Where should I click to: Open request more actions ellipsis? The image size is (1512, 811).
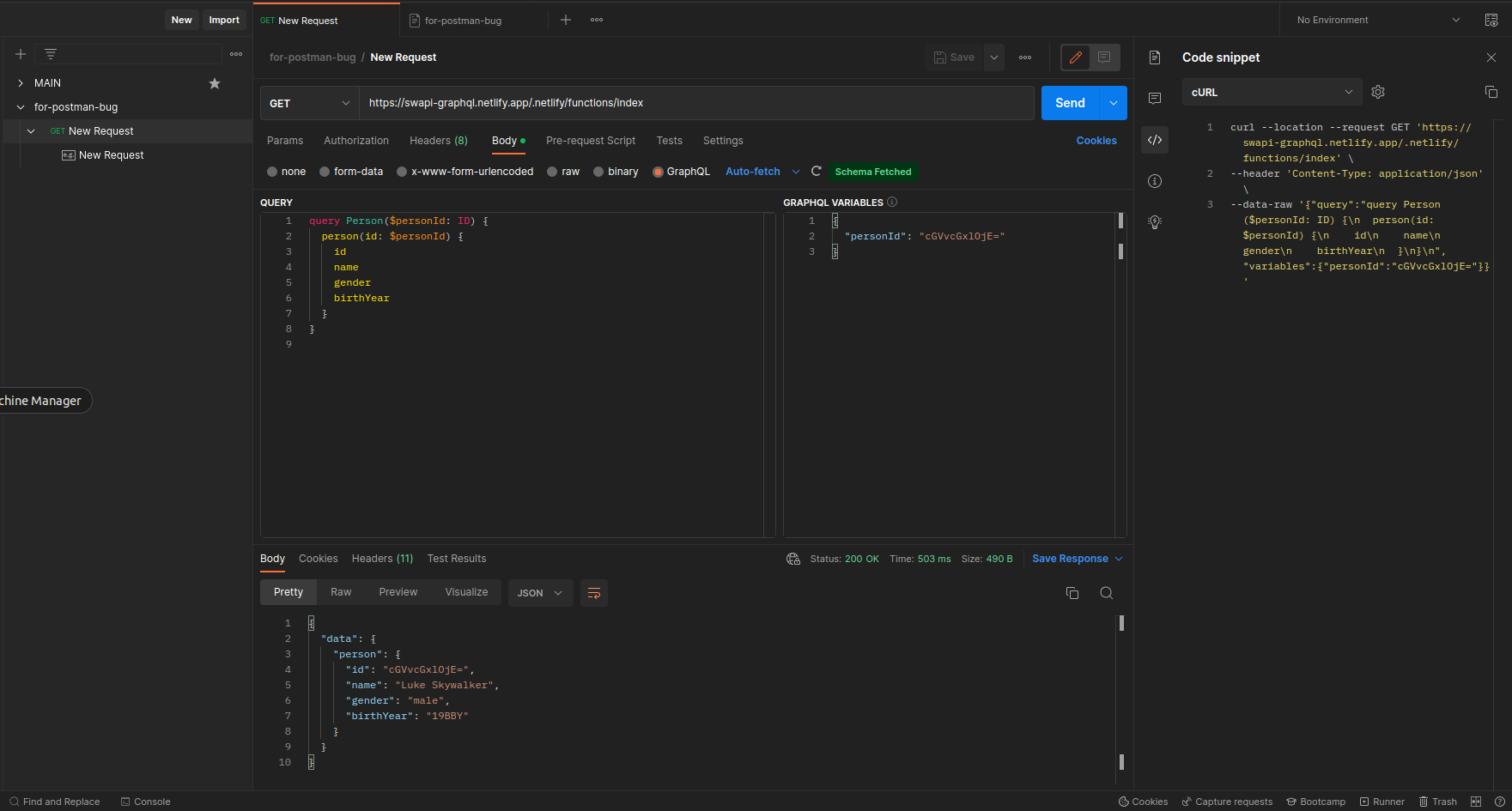[1025, 57]
